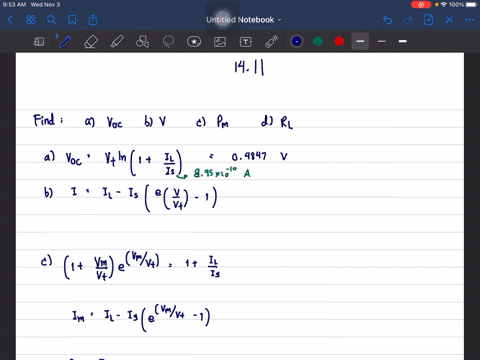Select the Shapes tool
Viewport: 480px width, 360px height.
point(142,42)
